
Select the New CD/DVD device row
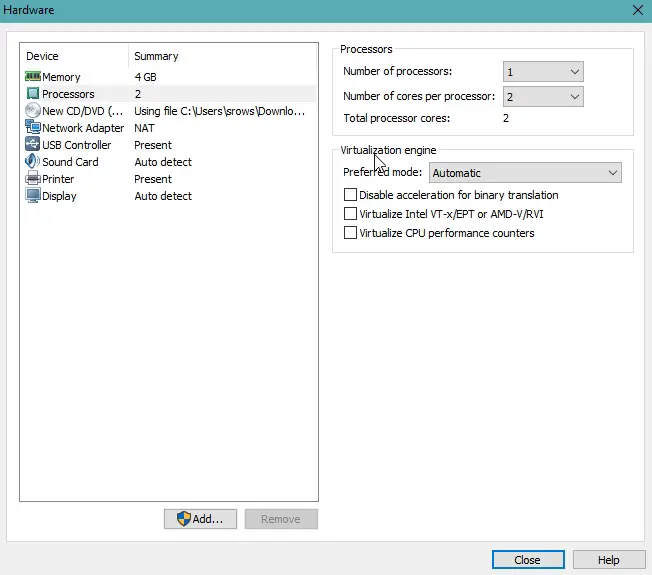point(170,111)
